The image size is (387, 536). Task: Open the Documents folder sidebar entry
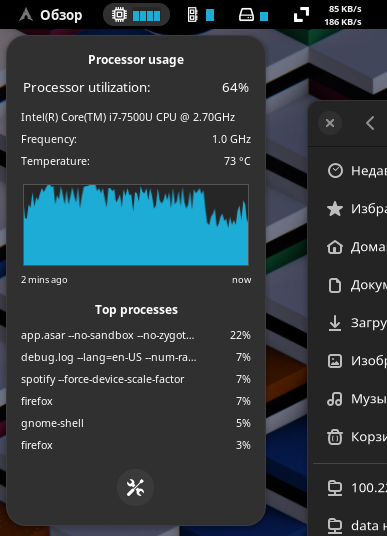356,285
